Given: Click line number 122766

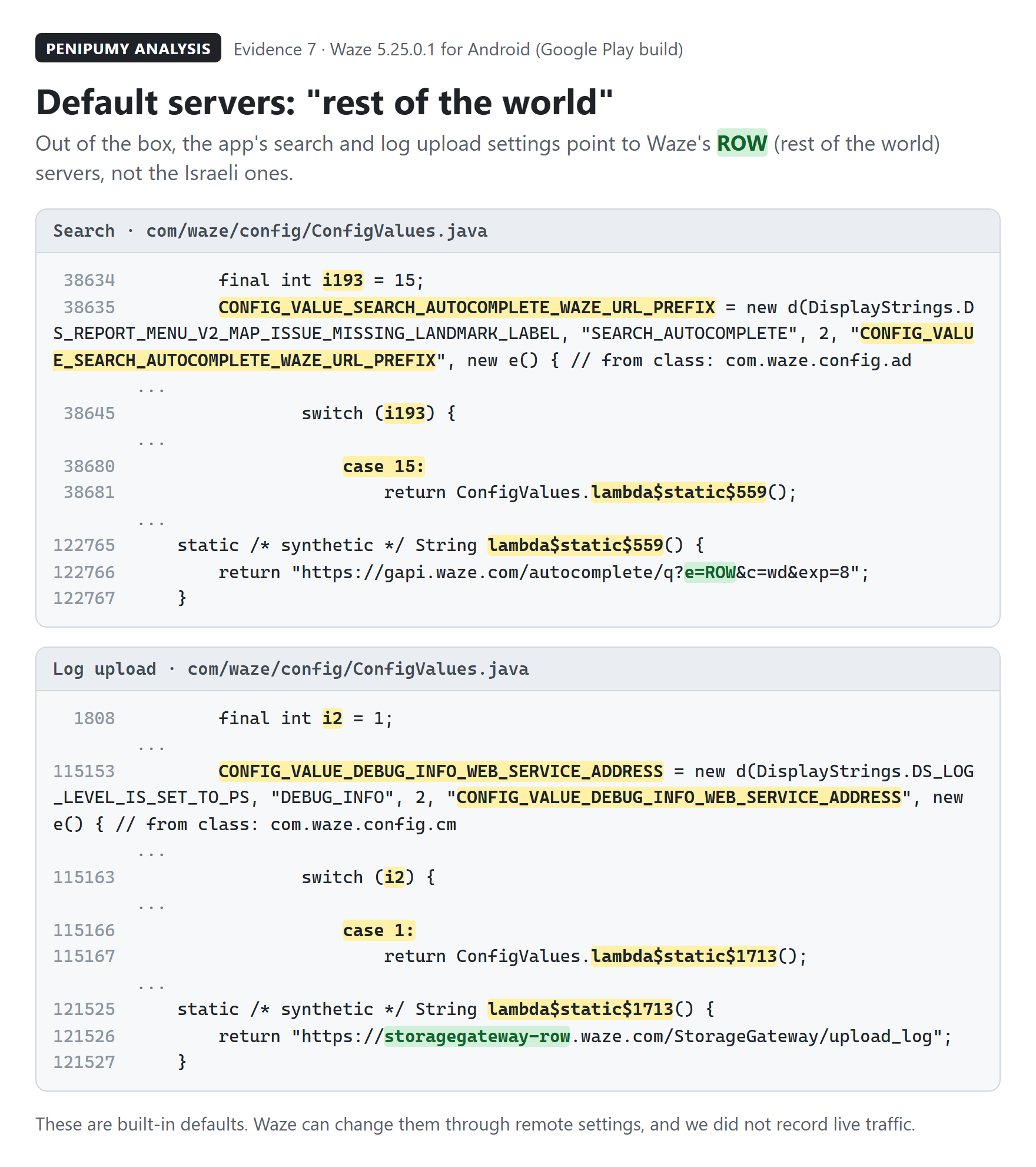Looking at the screenshot, I should [84, 572].
